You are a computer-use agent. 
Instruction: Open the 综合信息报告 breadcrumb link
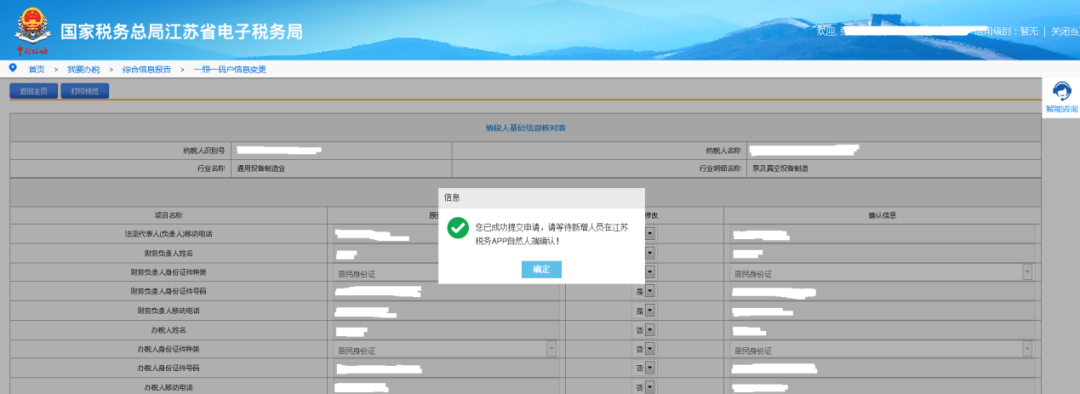pos(147,70)
